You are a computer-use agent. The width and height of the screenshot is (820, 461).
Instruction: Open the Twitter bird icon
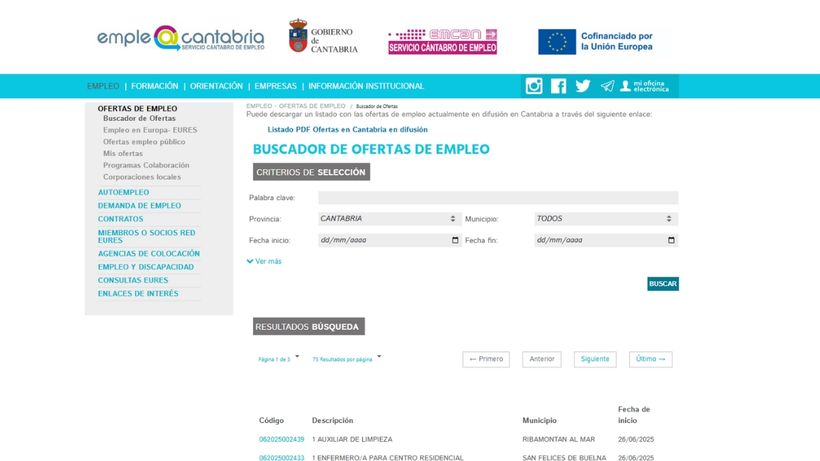582,86
